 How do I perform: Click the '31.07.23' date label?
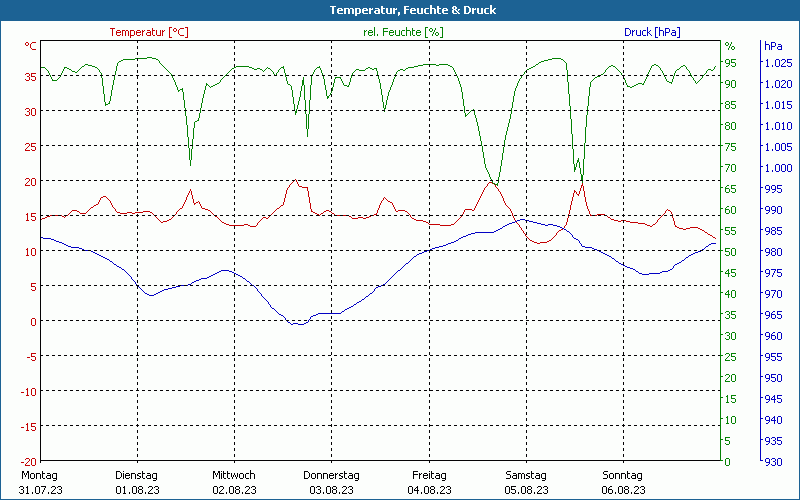(41, 490)
